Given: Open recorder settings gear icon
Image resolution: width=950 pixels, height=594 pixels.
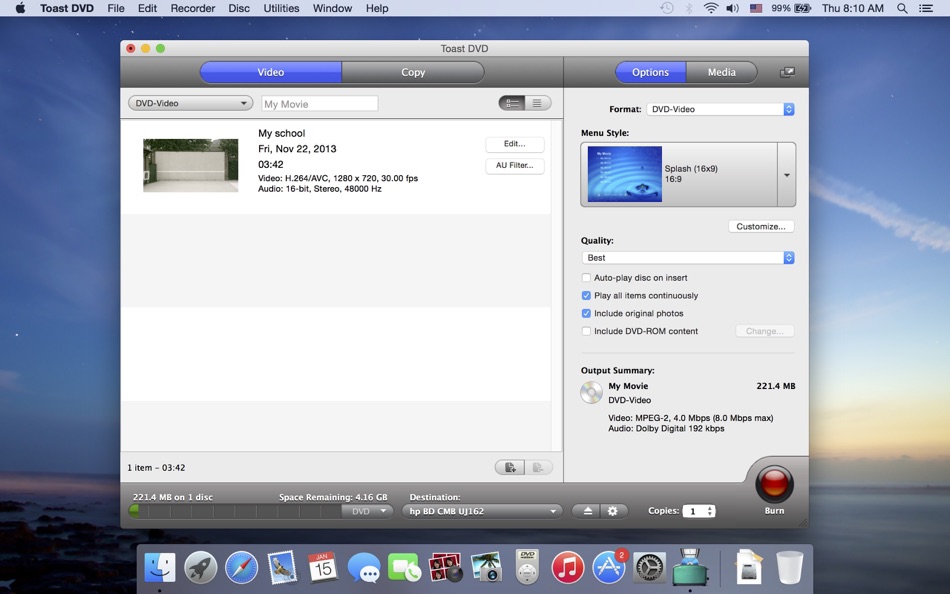Looking at the screenshot, I should [x=613, y=511].
